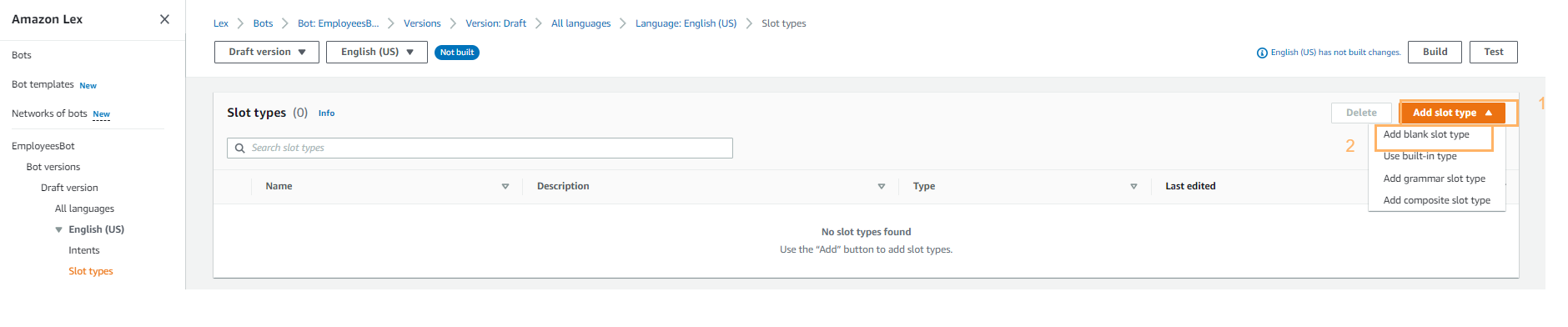Open Bot versions in navigation tree
Screen dimensions: 1568x327
pos(53,167)
